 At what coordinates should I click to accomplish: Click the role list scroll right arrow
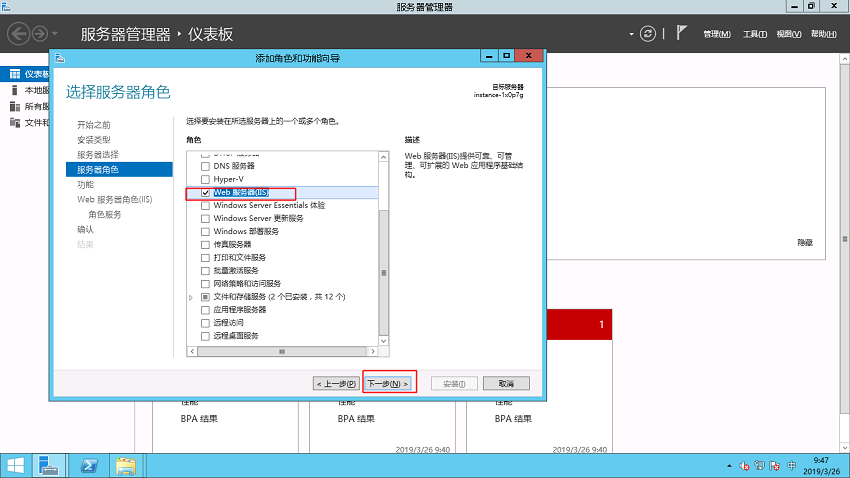[372, 351]
